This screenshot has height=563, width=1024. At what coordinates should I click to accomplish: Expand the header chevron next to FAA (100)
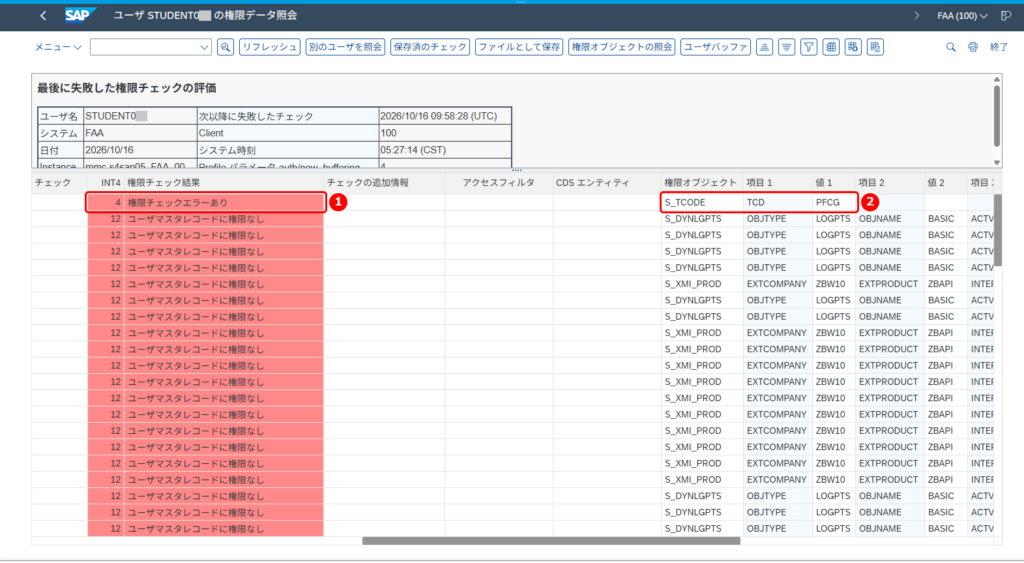917,16
